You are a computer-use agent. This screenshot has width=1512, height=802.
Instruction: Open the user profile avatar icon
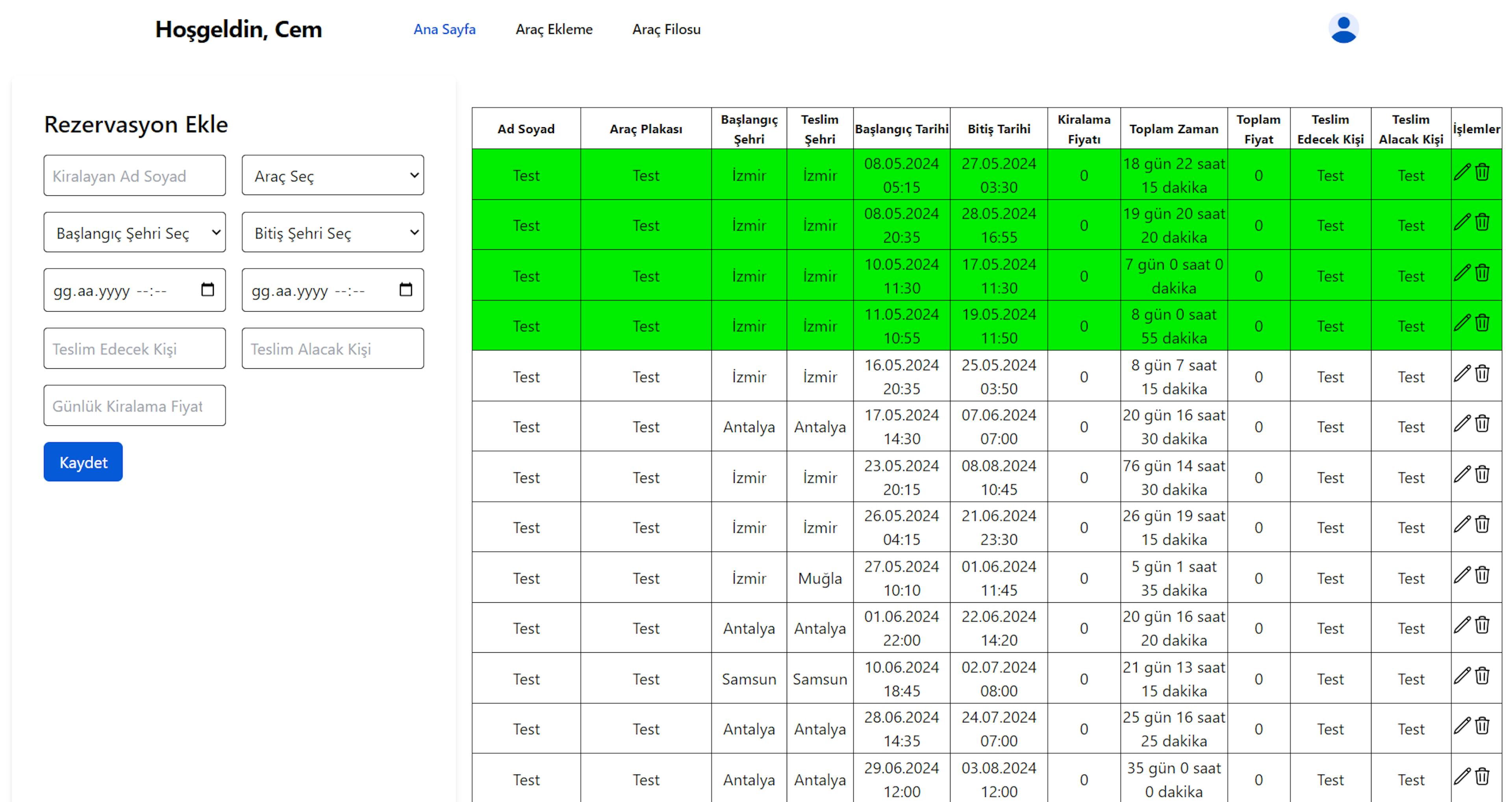tap(1343, 28)
